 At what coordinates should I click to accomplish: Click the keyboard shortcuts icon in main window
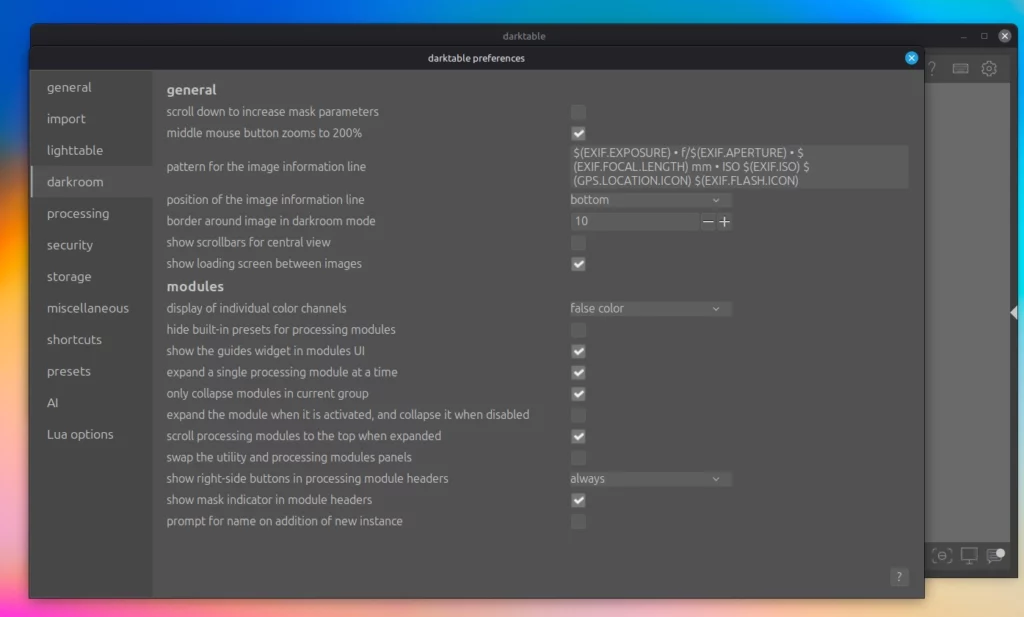(960, 69)
